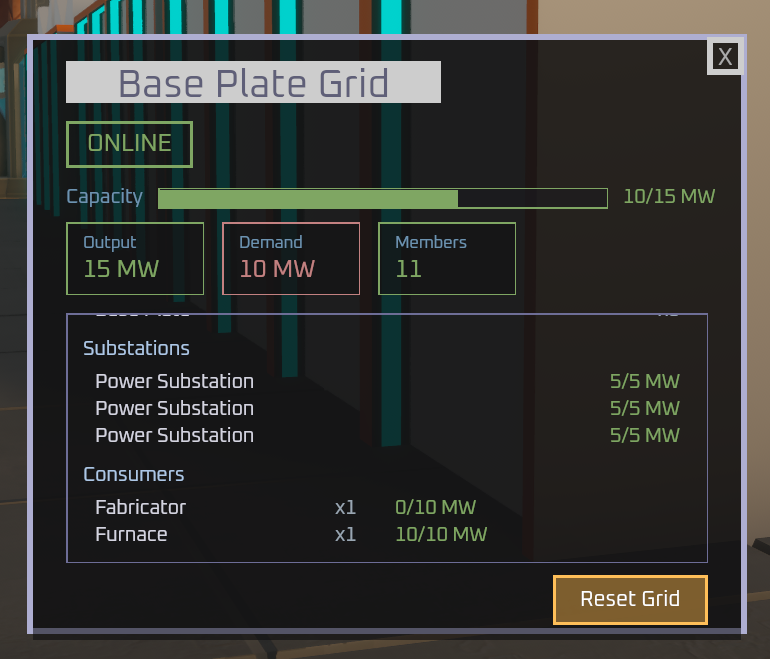The width and height of the screenshot is (770, 659).
Task: Select the Output 15 MW box
Action: [135, 259]
